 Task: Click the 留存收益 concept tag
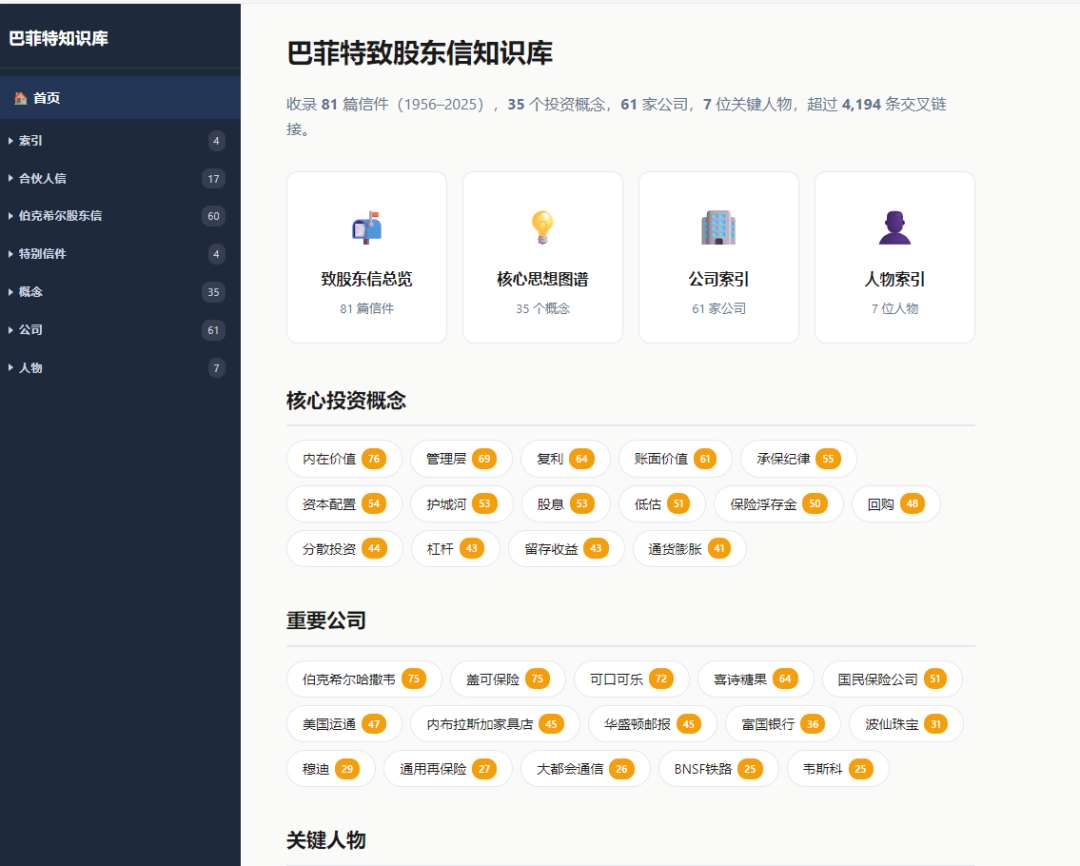[566, 548]
